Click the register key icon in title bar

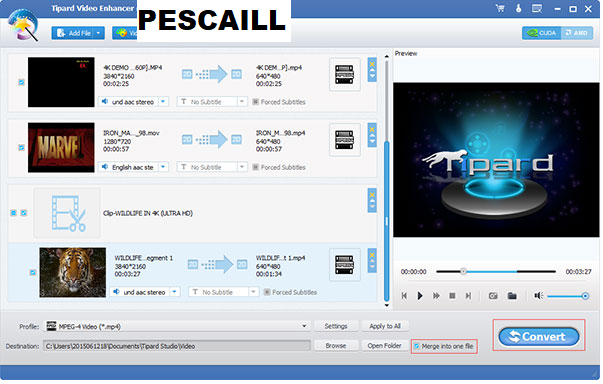point(518,8)
